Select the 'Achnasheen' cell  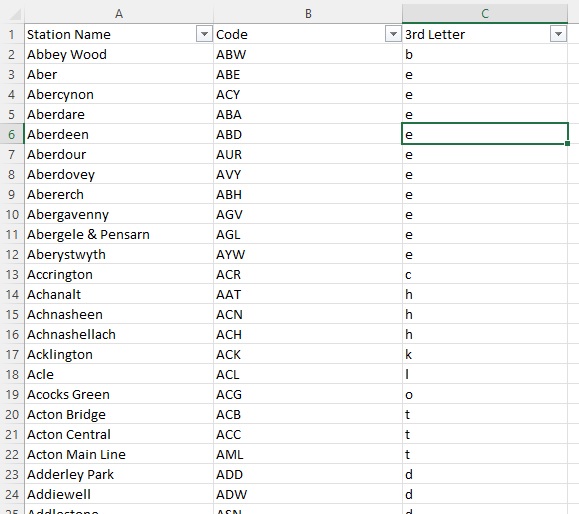pos(119,314)
